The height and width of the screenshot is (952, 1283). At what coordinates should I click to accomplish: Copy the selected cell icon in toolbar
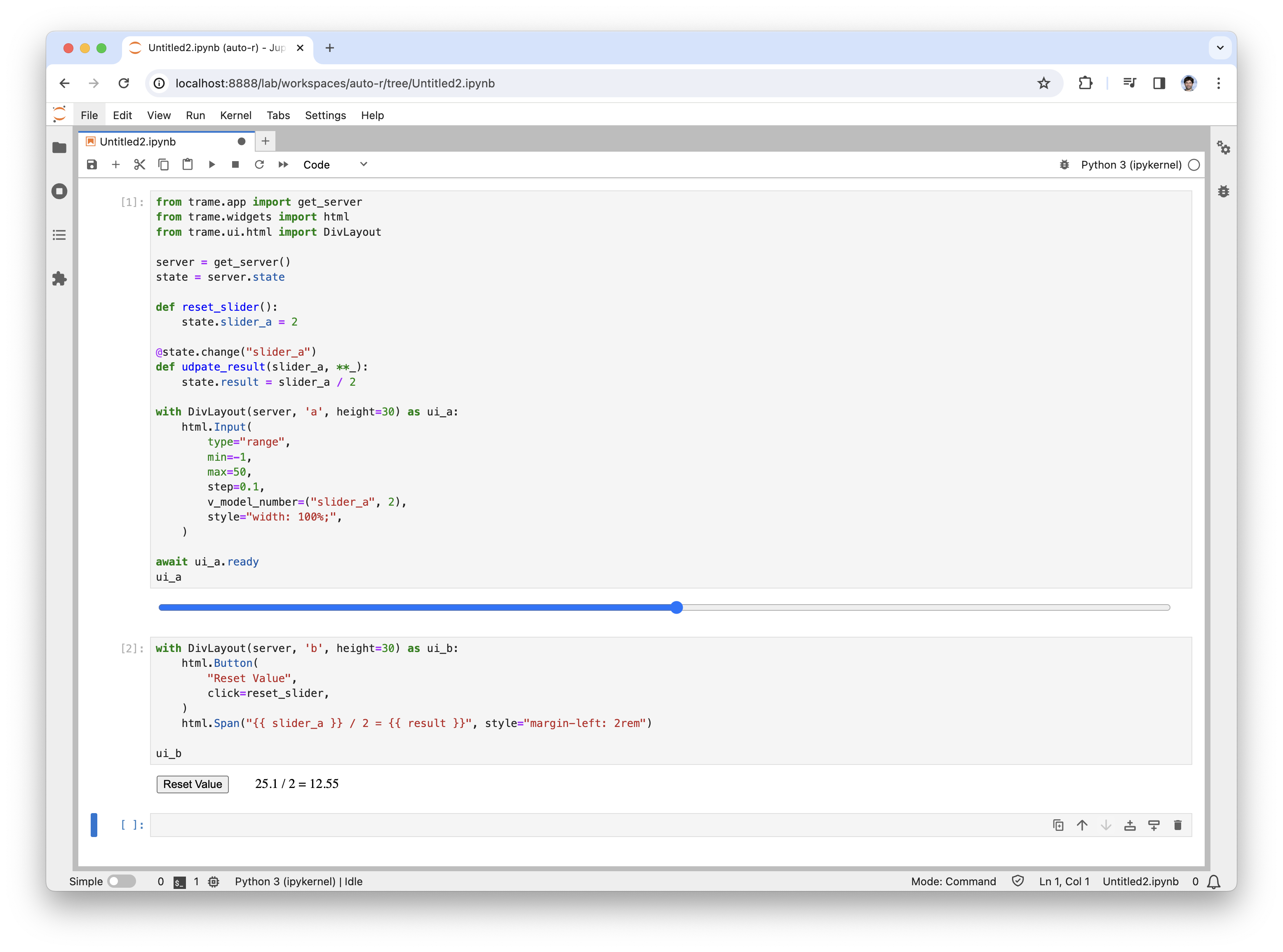[164, 165]
